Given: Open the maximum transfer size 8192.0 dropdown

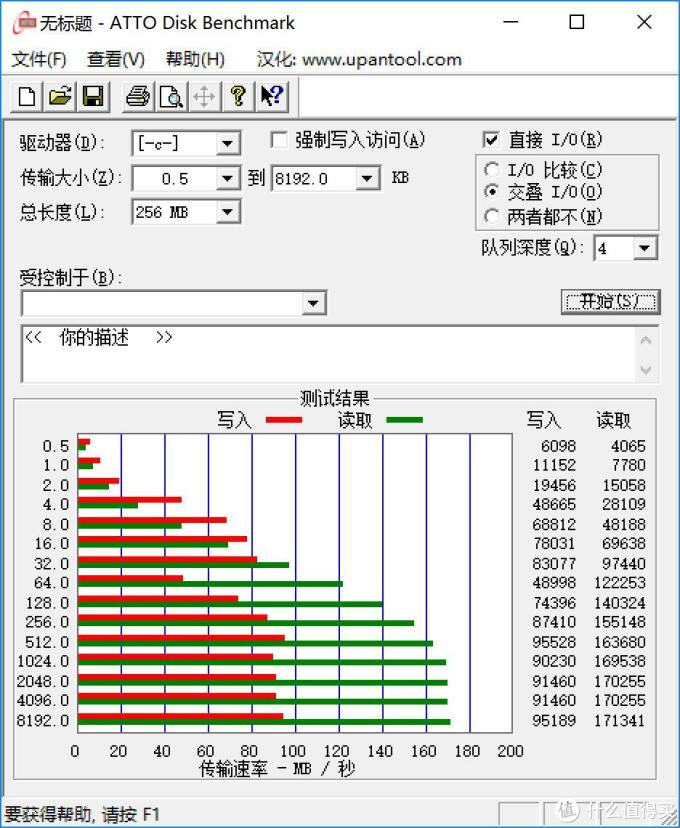Looking at the screenshot, I should pyautogui.click(x=367, y=178).
